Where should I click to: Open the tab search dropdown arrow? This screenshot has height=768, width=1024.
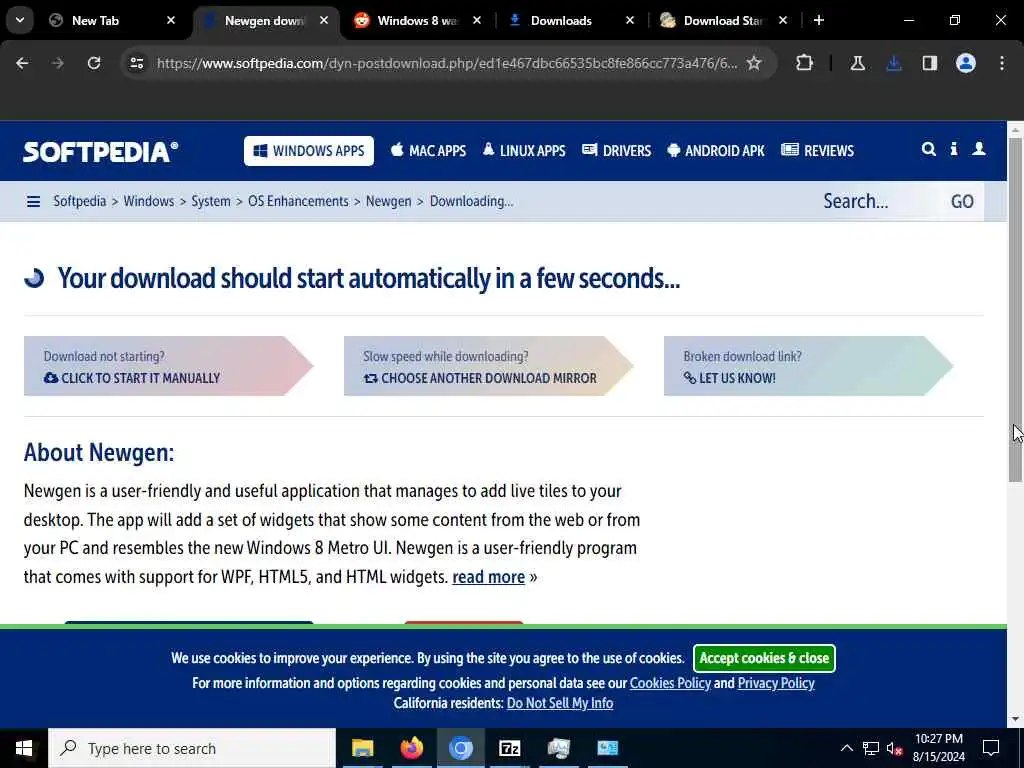[x=20, y=20]
